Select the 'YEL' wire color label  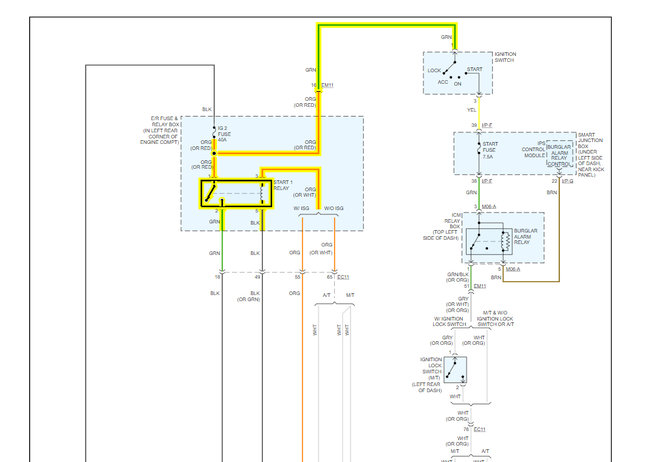[471, 110]
